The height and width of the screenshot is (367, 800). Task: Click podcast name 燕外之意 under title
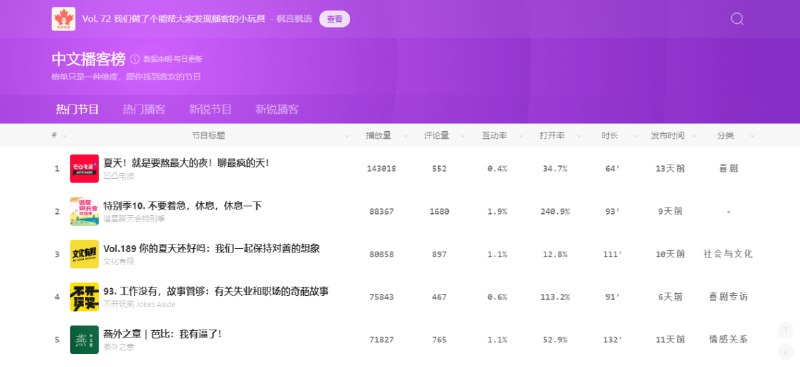click(119, 347)
